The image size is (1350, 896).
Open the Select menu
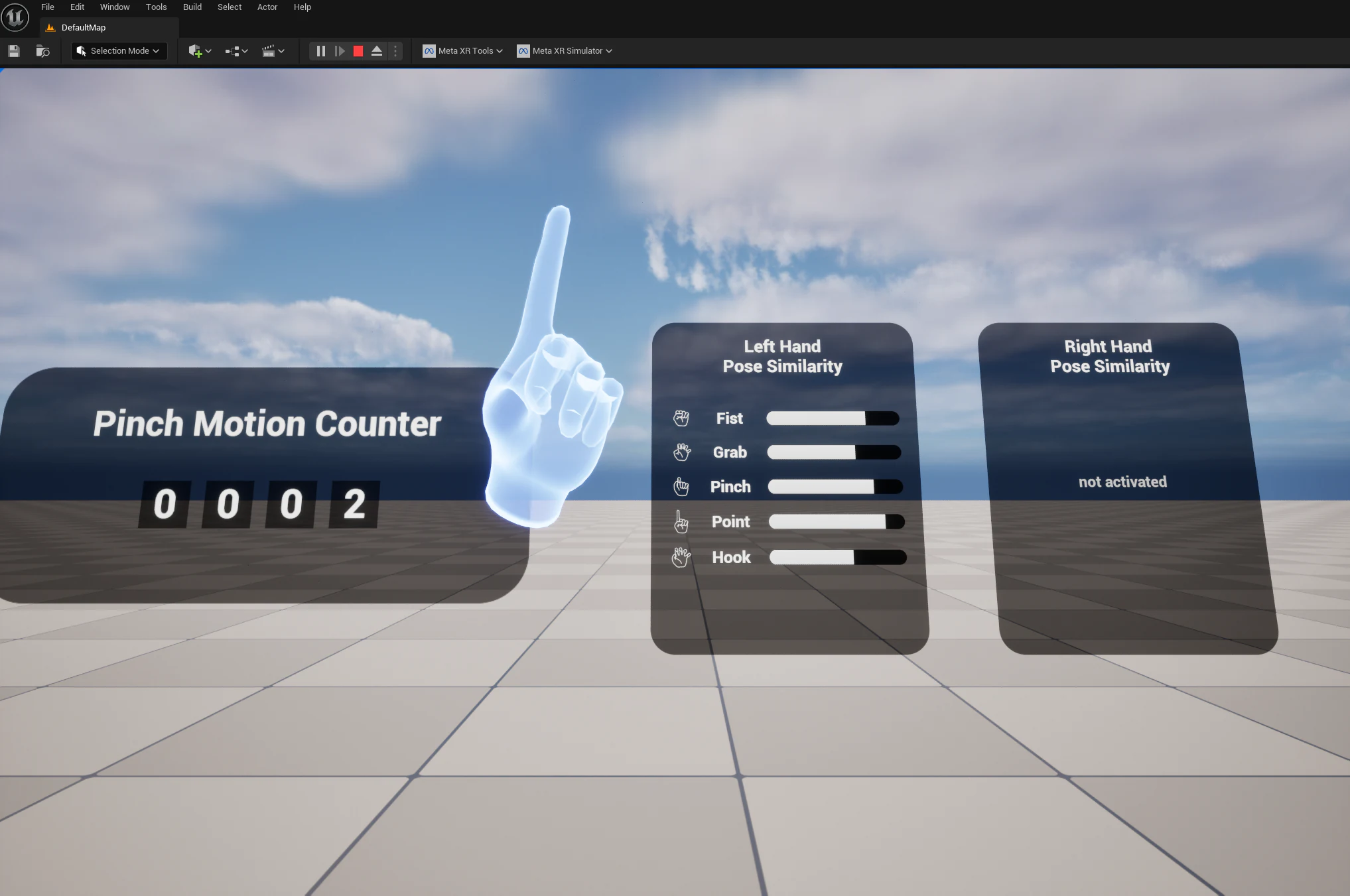click(230, 7)
